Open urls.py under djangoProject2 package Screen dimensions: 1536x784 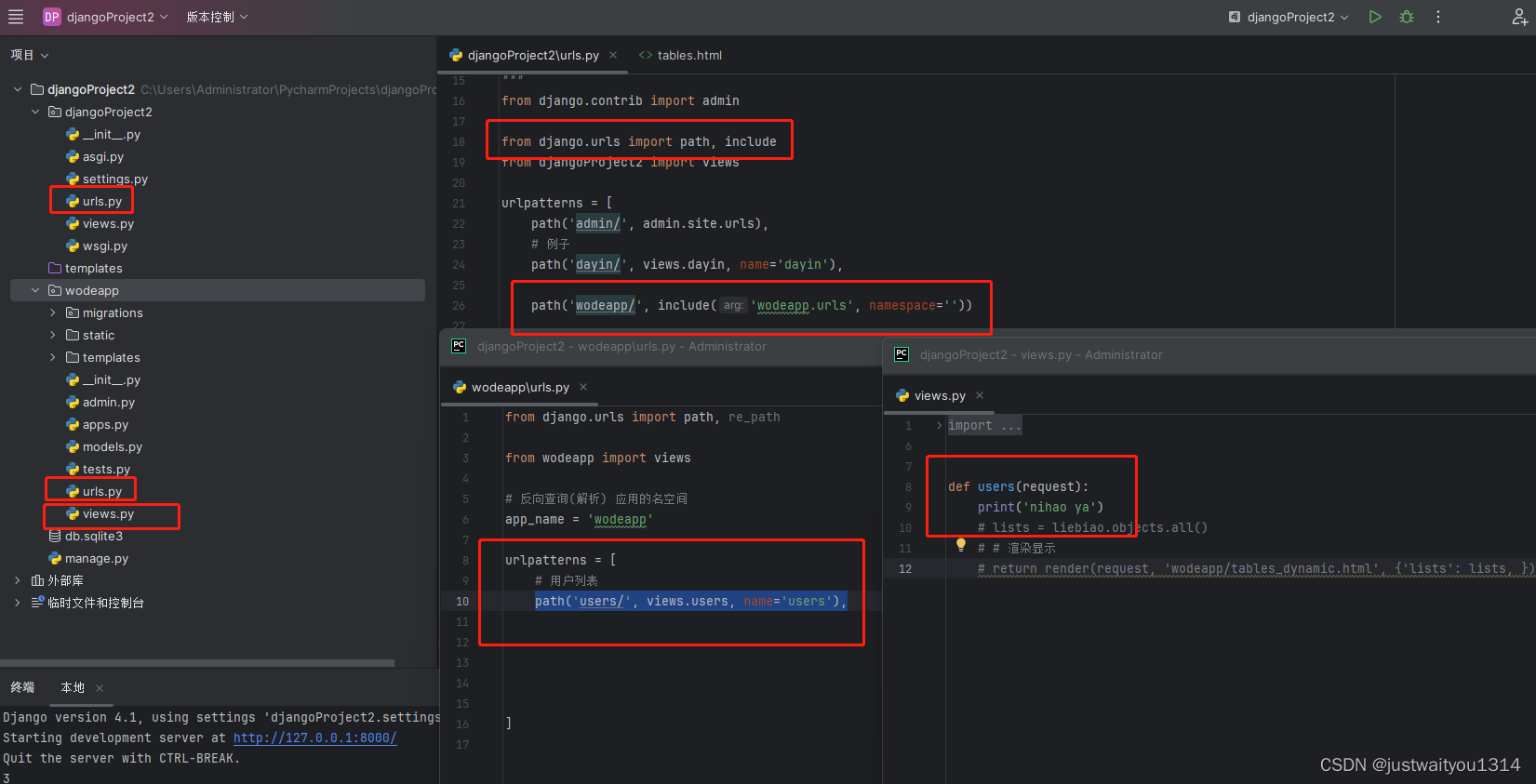(x=94, y=201)
